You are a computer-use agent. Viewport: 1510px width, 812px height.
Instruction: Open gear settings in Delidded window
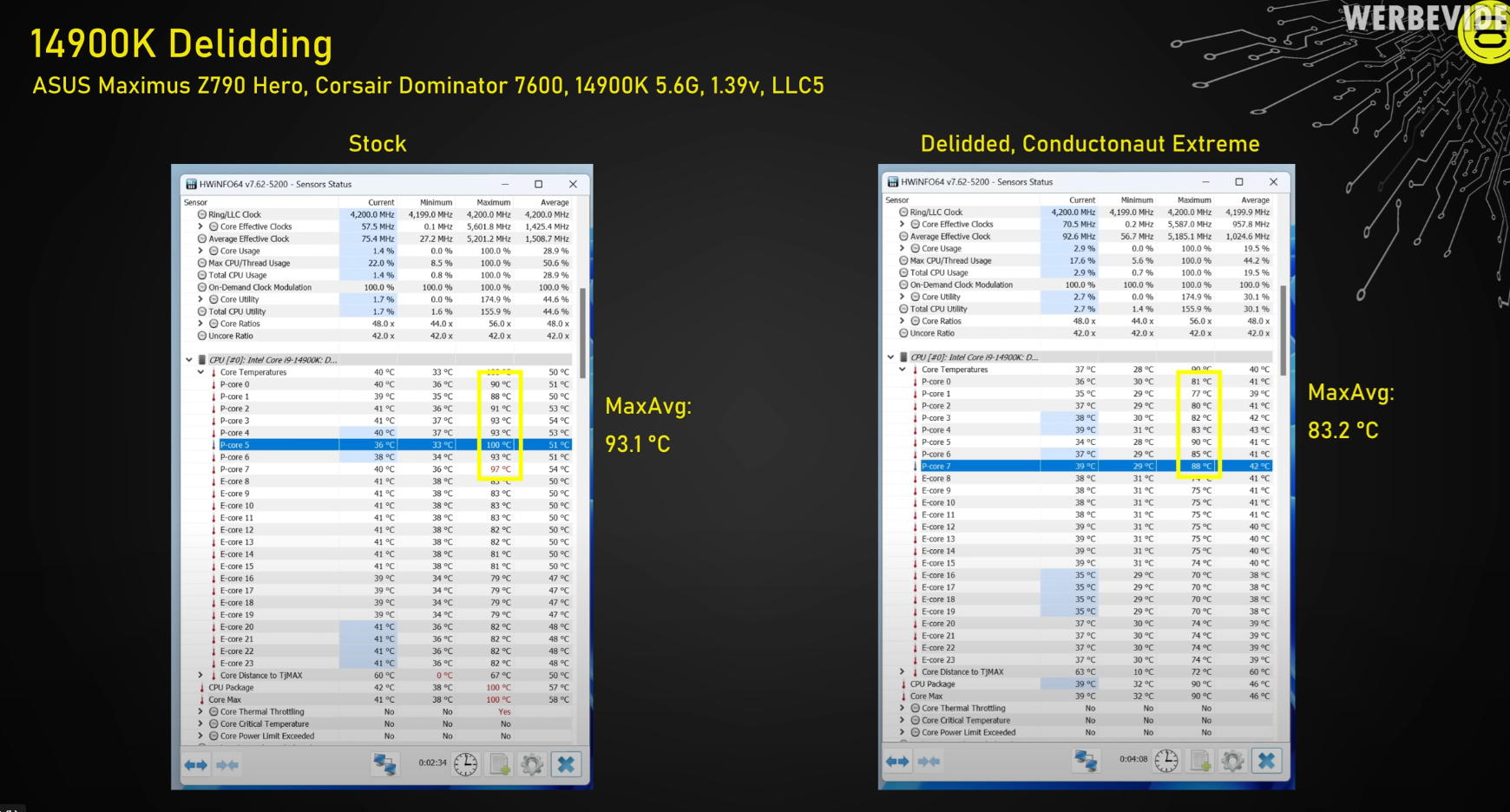pyautogui.click(x=1232, y=761)
